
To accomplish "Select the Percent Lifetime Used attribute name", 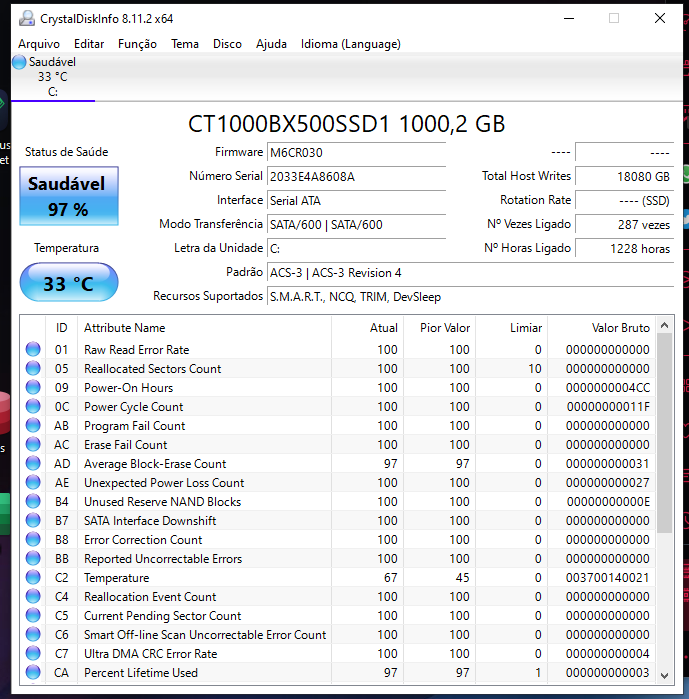I will click(x=141, y=672).
